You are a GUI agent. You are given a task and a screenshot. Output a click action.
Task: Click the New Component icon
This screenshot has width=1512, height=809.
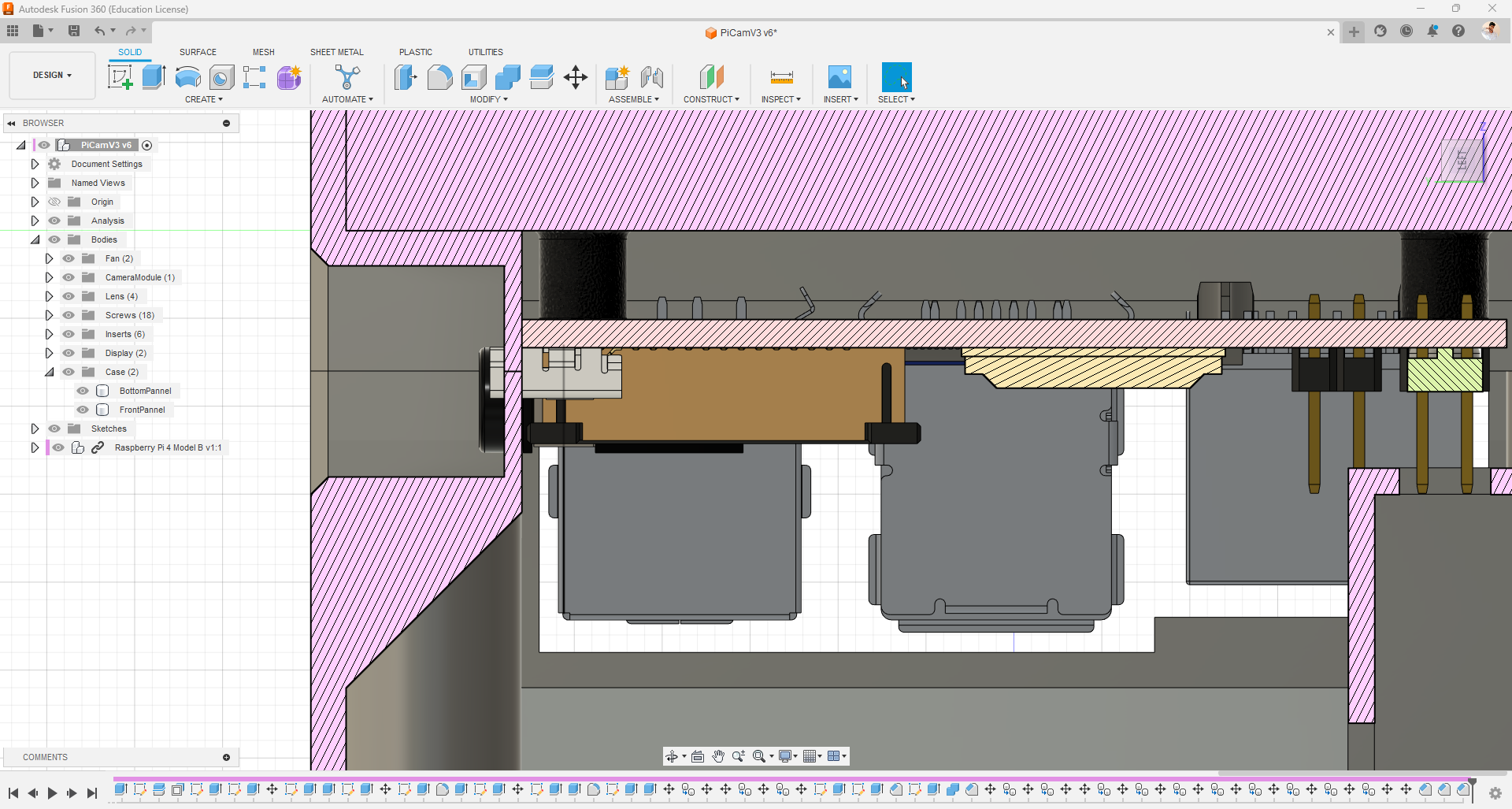pos(617,77)
